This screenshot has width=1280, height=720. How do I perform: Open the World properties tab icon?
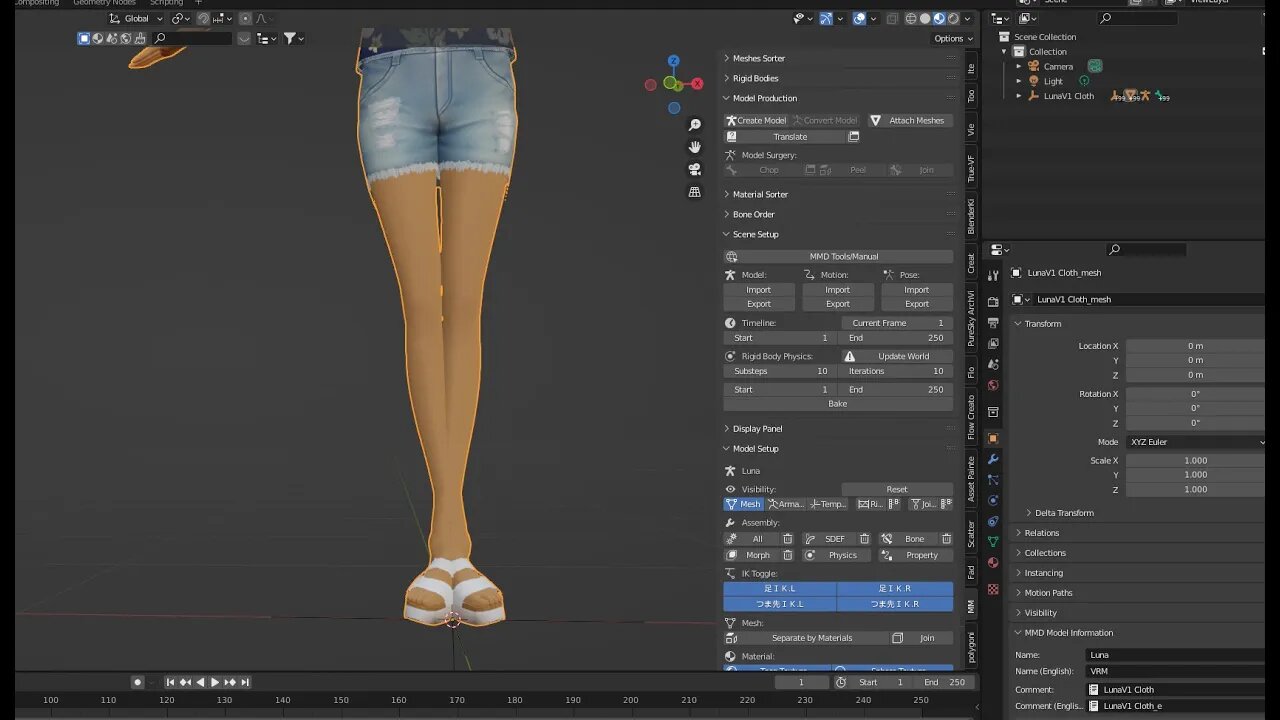pyautogui.click(x=993, y=385)
